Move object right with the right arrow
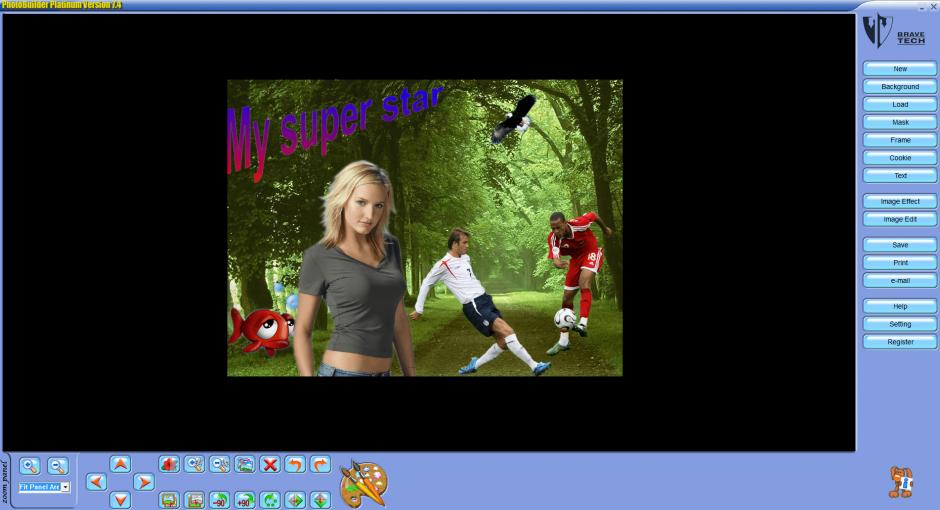 (144, 482)
